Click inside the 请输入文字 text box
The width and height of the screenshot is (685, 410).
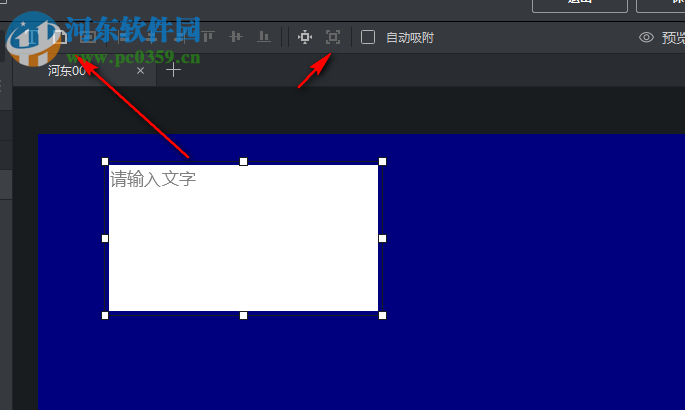243,238
